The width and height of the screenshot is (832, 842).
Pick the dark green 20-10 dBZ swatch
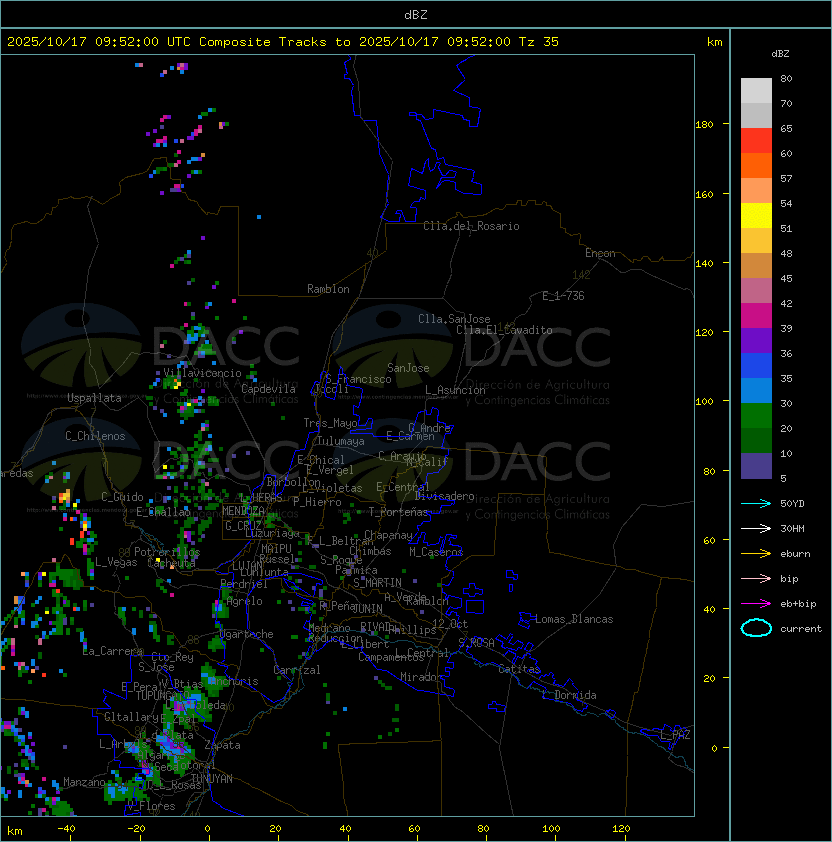click(756, 440)
